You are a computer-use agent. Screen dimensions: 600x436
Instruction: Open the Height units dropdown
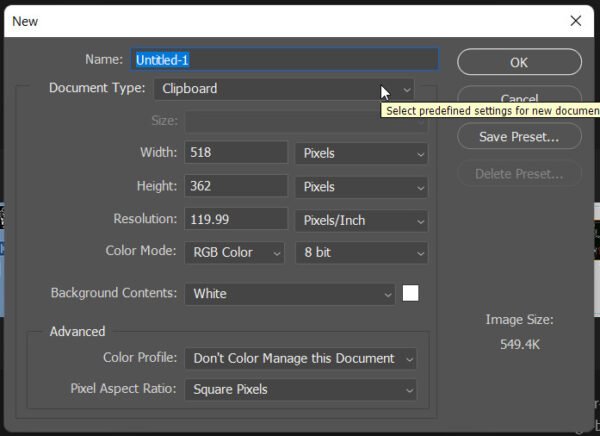(361, 187)
